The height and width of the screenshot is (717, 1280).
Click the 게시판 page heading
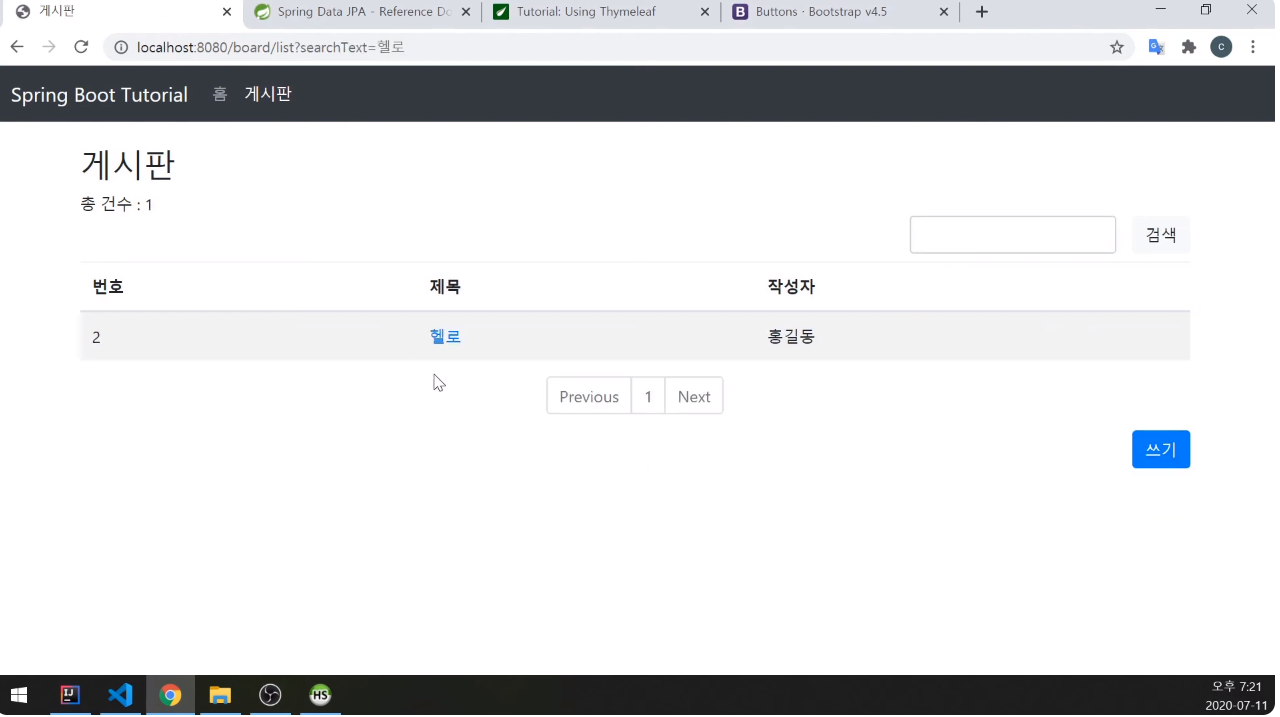[128, 164]
